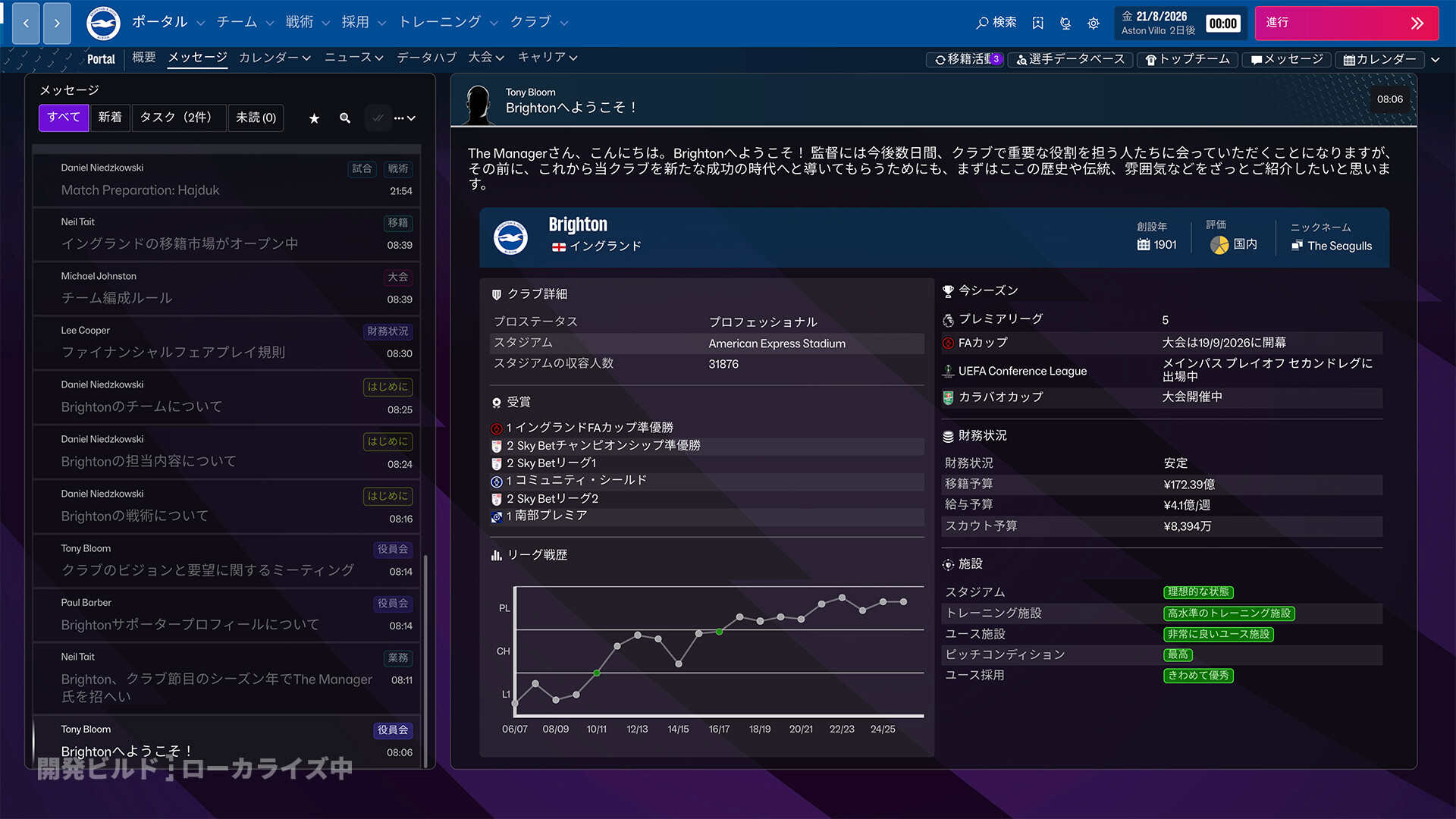Expand the ポータル menu

pyautogui.click(x=168, y=22)
